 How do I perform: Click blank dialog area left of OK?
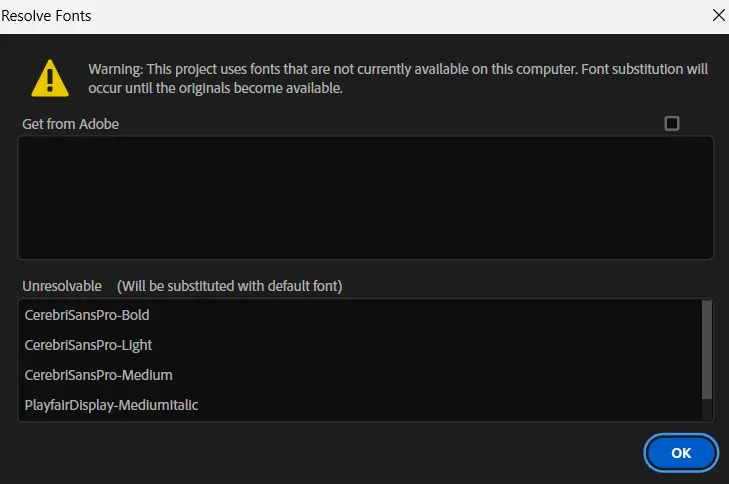[x=330, y=452]
